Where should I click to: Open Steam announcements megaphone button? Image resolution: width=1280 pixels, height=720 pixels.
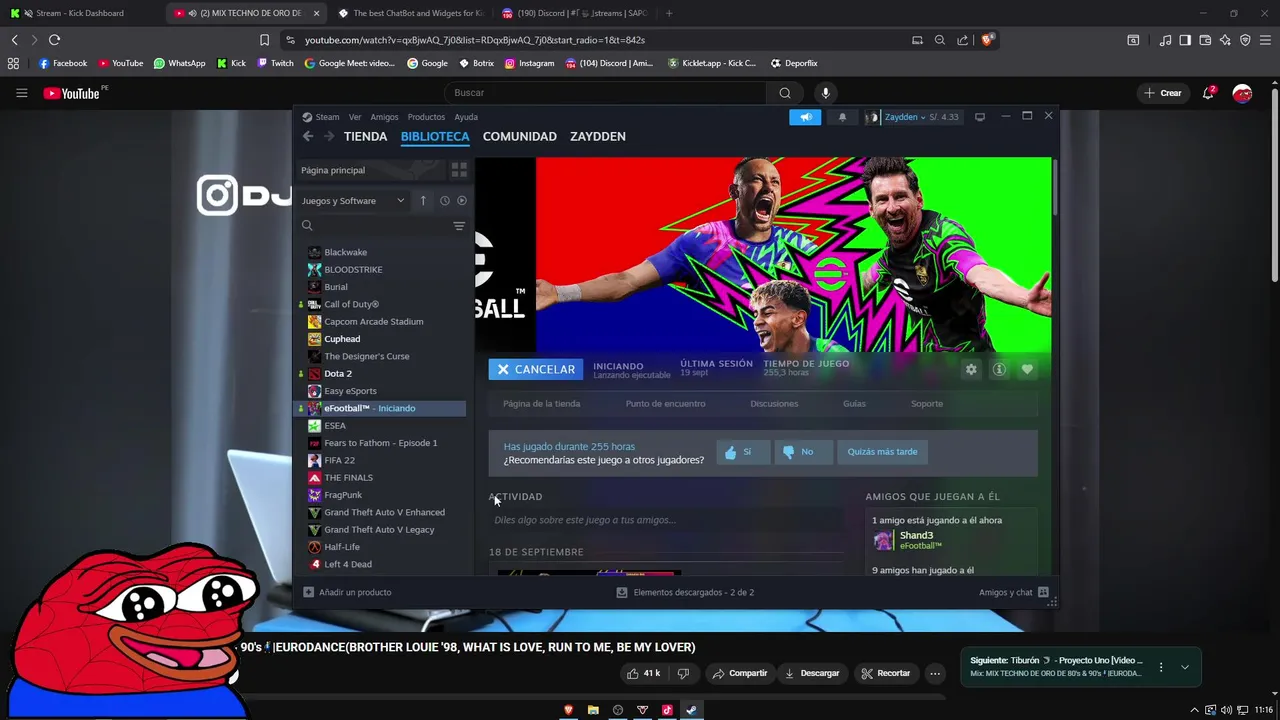point(805,117)
